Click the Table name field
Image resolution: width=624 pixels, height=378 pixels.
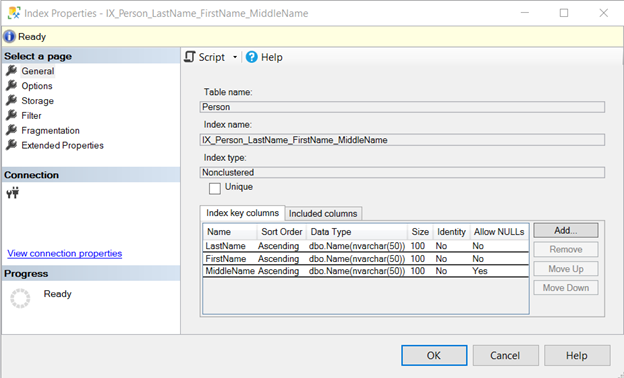click(402, 107)
